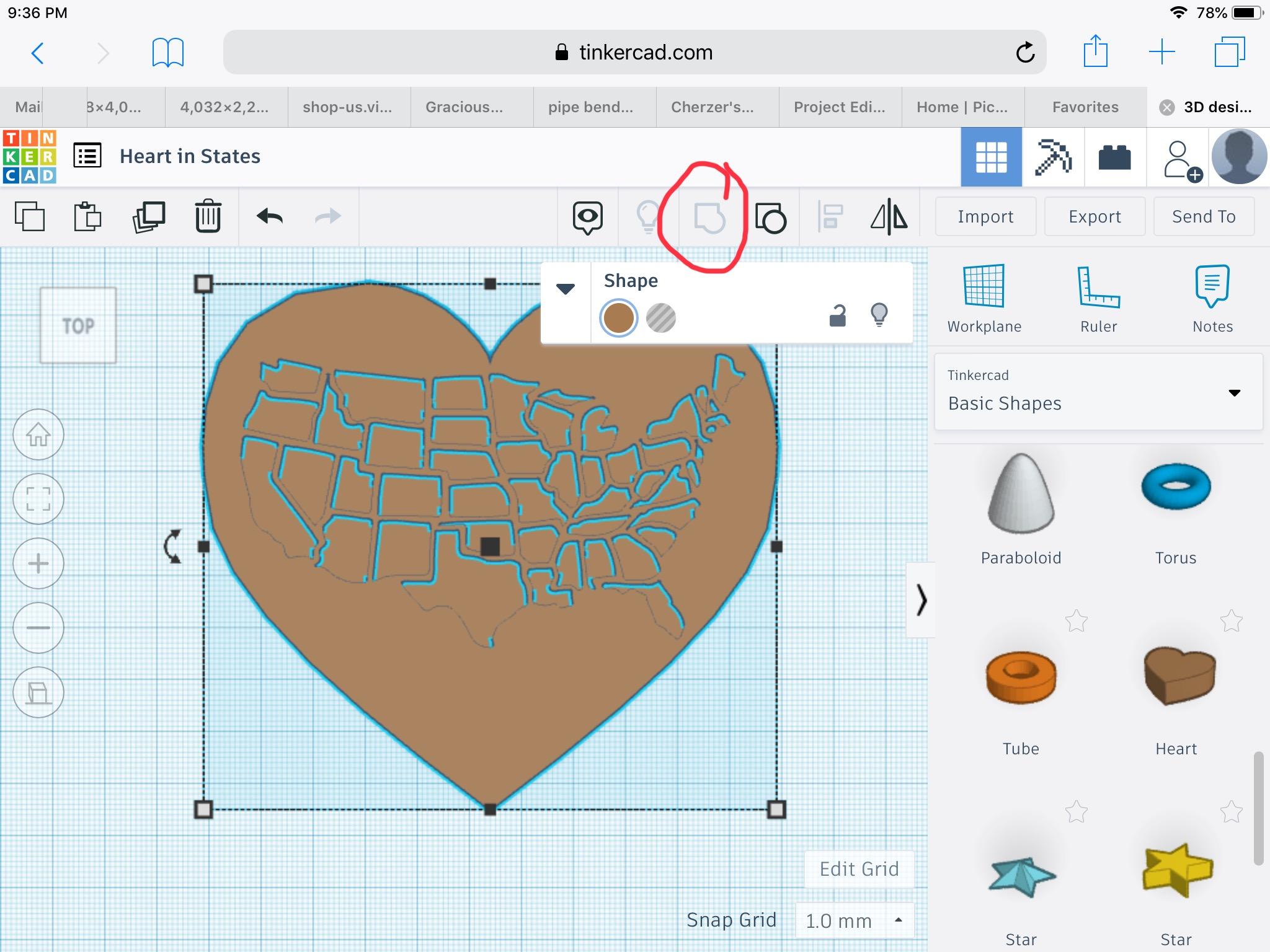Click the Edit Grid button
Image resolution: width=1270 pixels, height=952 pixels.
[x=859, y=869]
